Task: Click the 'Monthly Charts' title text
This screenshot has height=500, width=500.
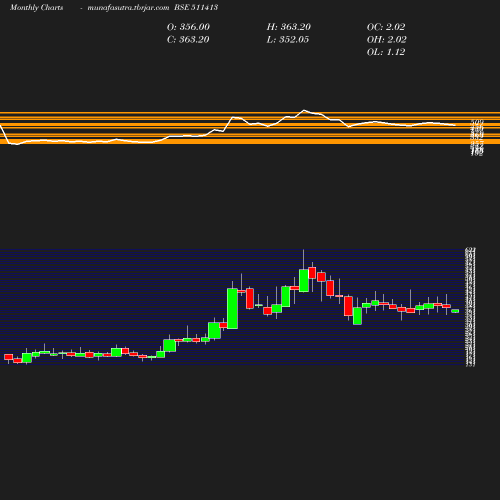Action: [36, 7]
